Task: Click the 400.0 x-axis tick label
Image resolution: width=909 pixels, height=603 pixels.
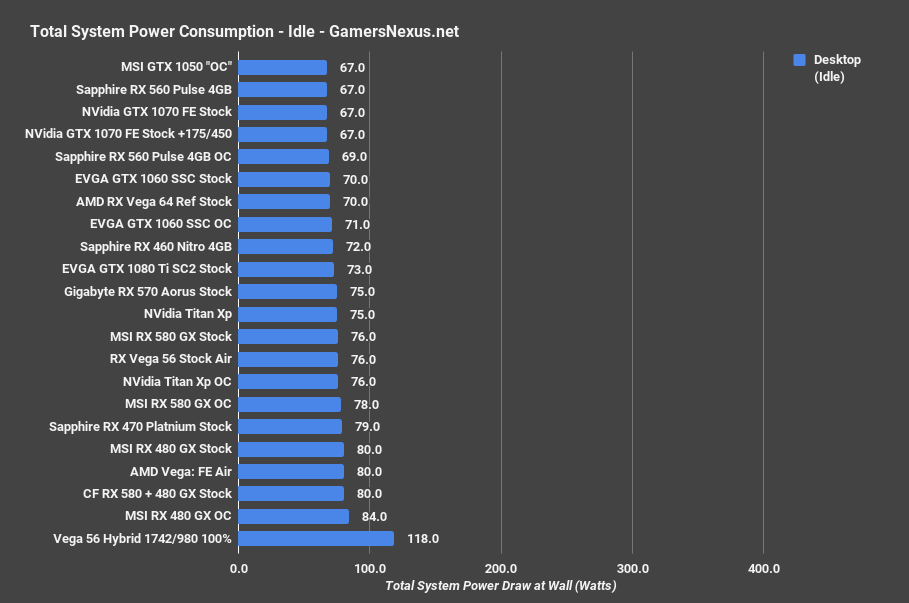Action: 763,569
